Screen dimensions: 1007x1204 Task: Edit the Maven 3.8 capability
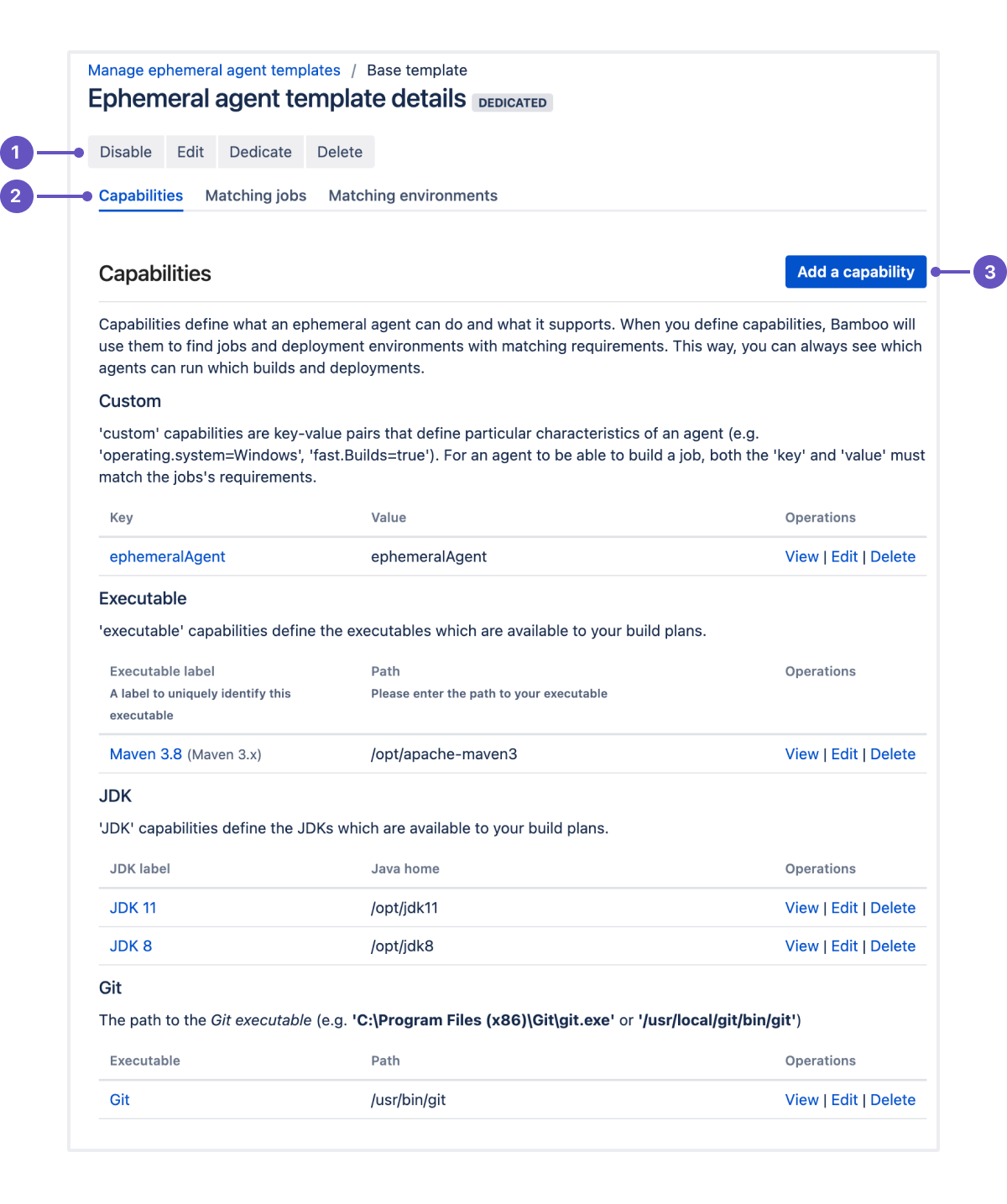pos(844,754)
